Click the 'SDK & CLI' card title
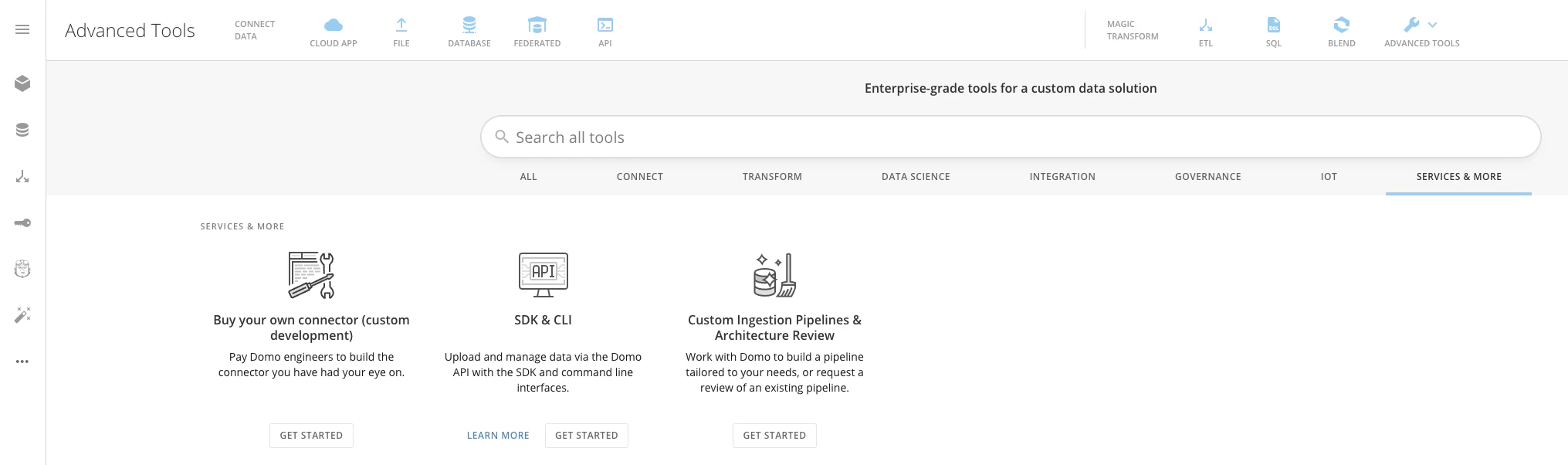 tap(544, 320)
